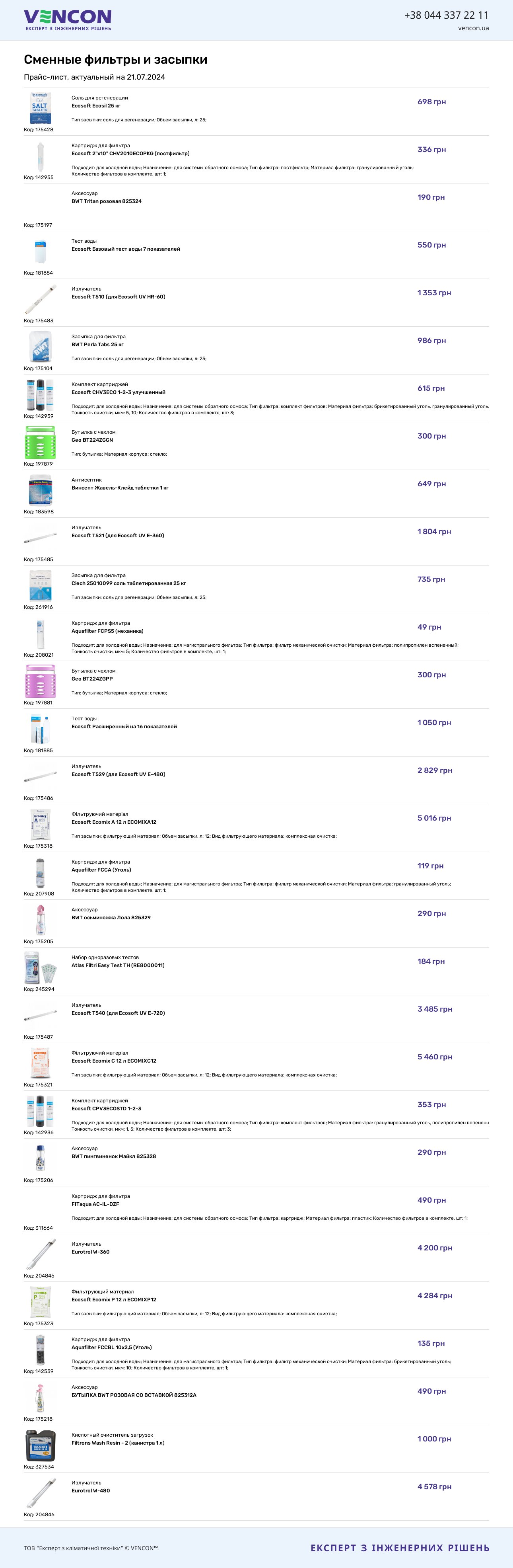Open Ecosoft Ecosil 25 кг salt thumbnail
Image resolution: width=513 pixels, height=1568 pixels.
(40, 108)
